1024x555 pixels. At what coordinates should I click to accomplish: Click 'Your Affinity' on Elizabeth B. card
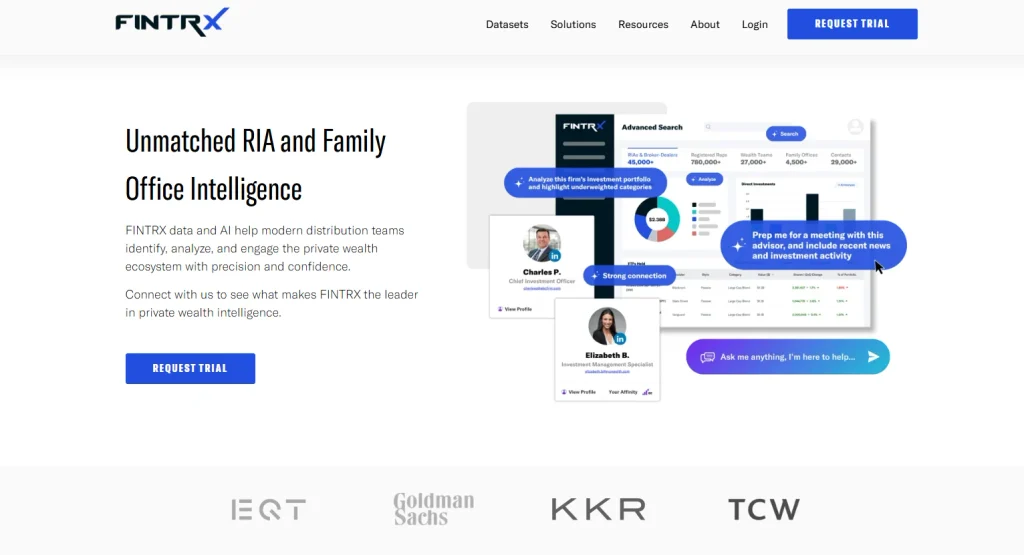630,392
